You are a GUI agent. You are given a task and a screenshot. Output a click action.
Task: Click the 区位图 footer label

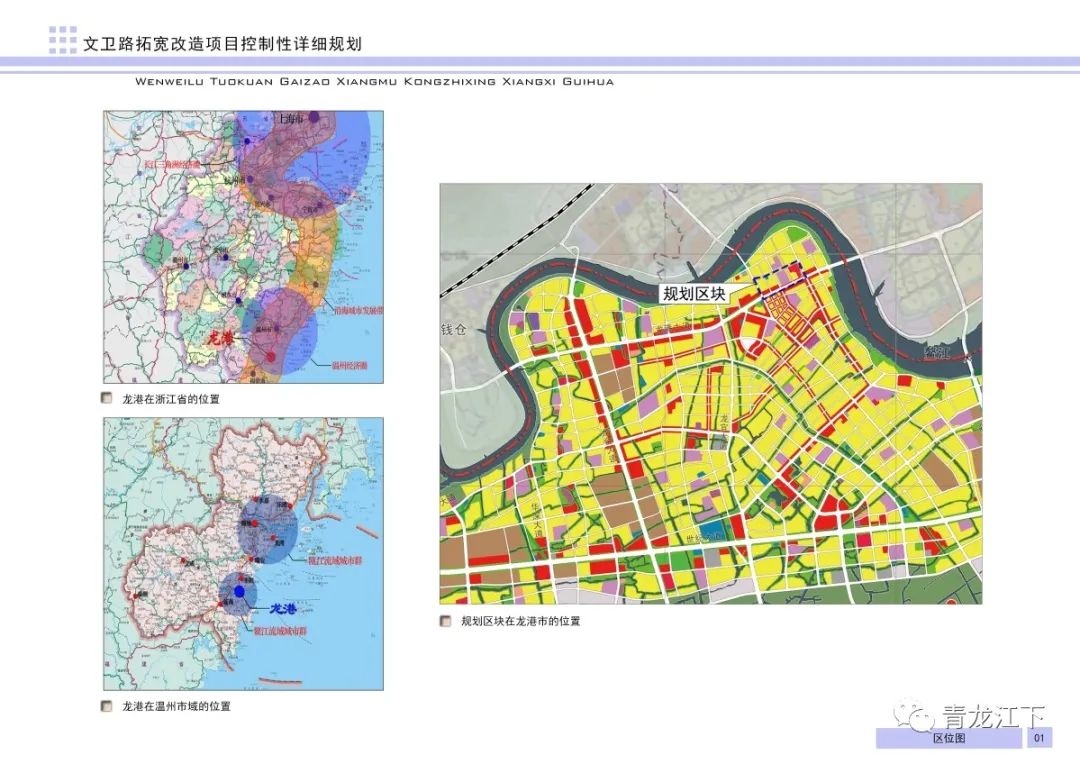pos(949,738)
